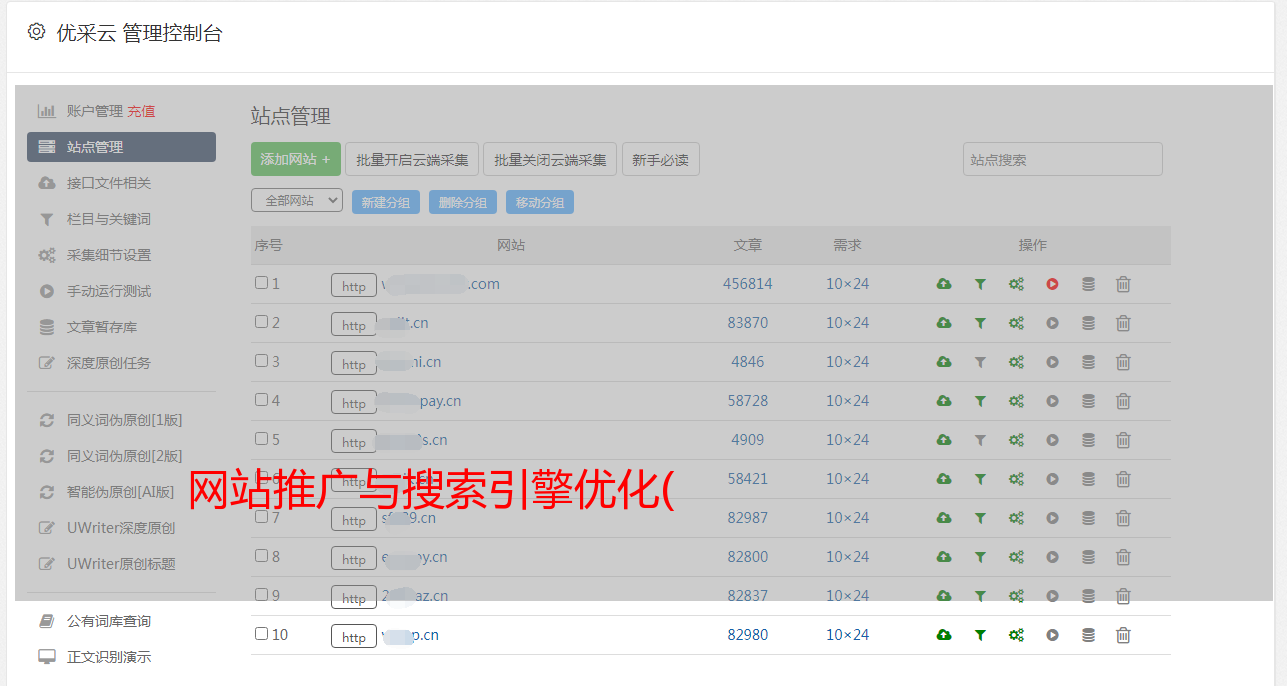Click the database stack icon in row 3

[x=1088, y=362]
